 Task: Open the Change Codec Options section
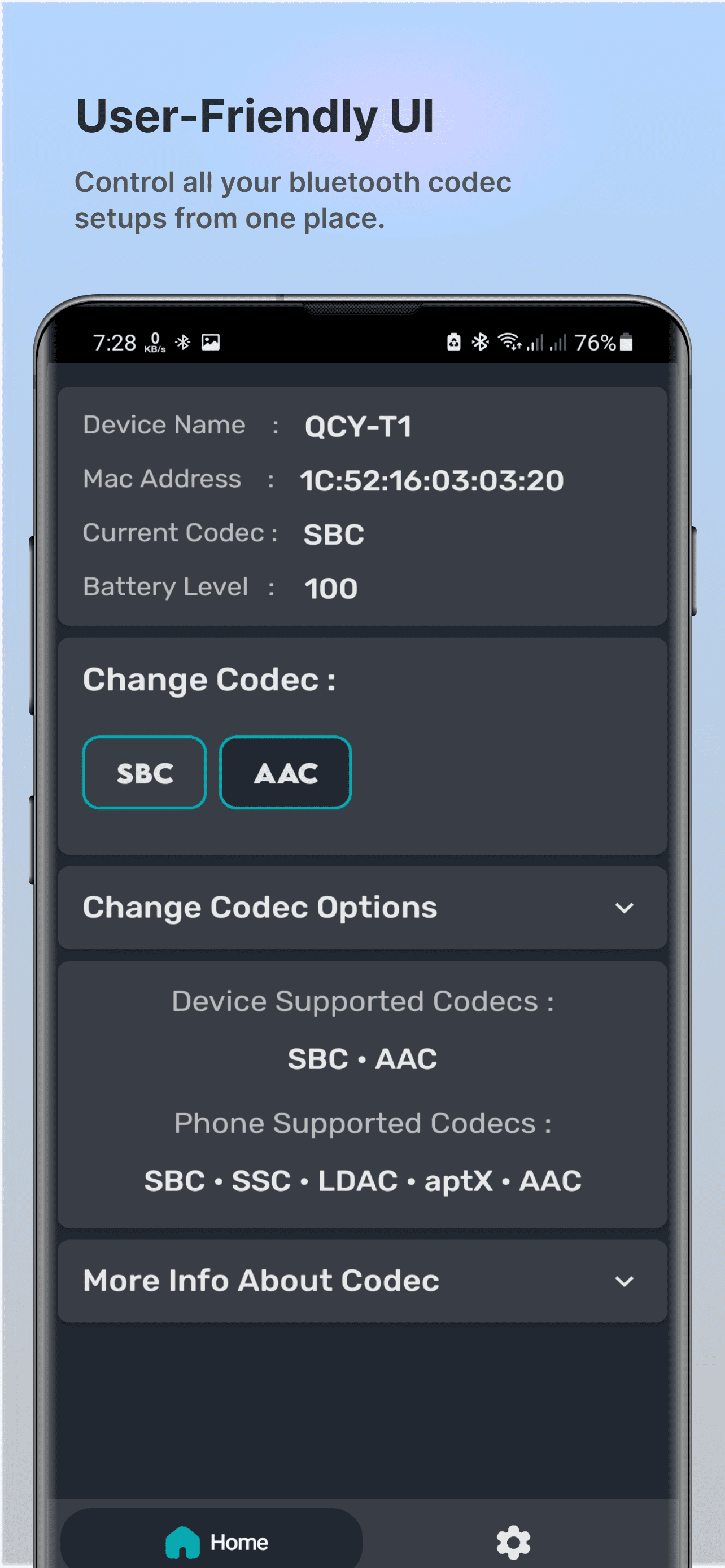tap(260, 908)
